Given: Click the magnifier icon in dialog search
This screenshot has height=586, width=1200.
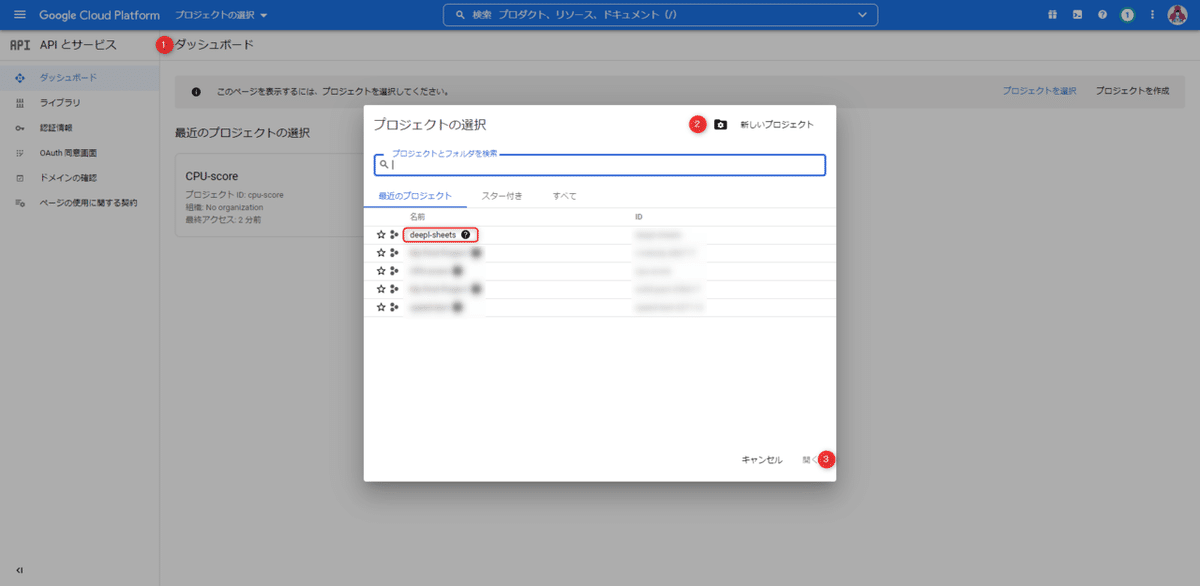Looking at the screenshot, I should point(384,165).
